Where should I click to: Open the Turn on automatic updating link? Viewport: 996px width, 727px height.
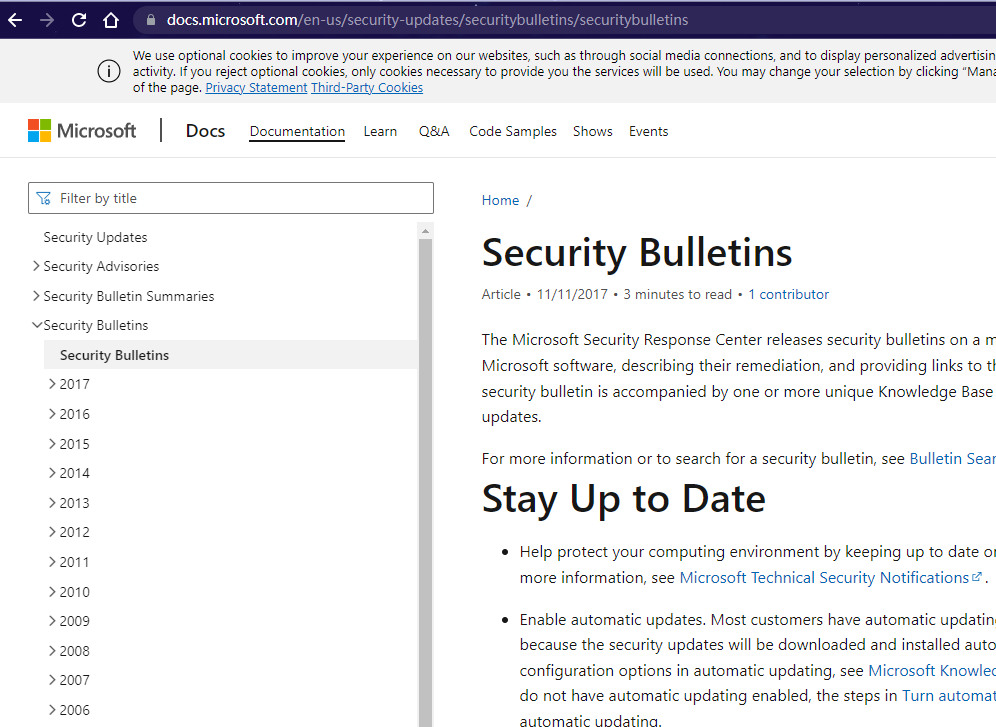948,696
